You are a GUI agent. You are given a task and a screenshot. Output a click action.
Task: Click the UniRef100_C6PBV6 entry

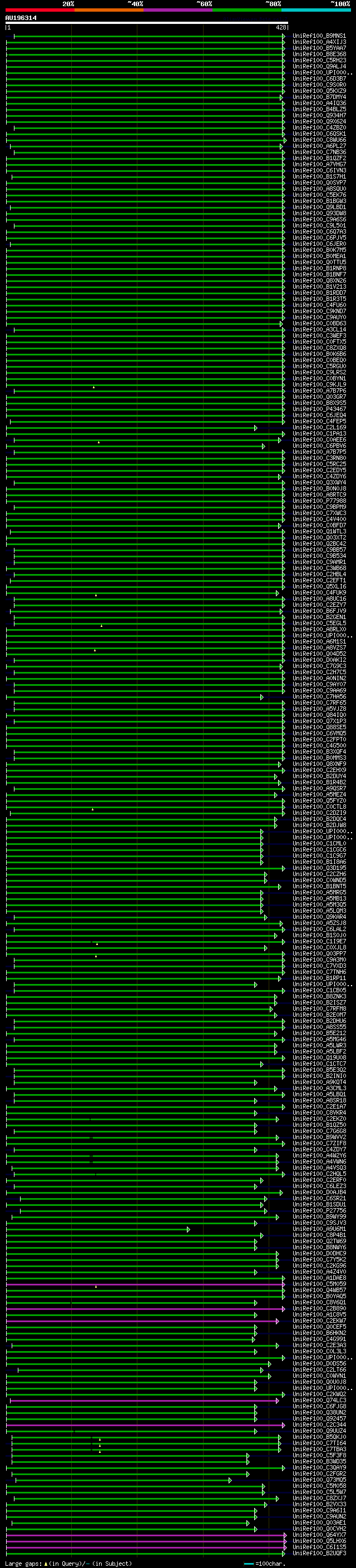(319, 446)
